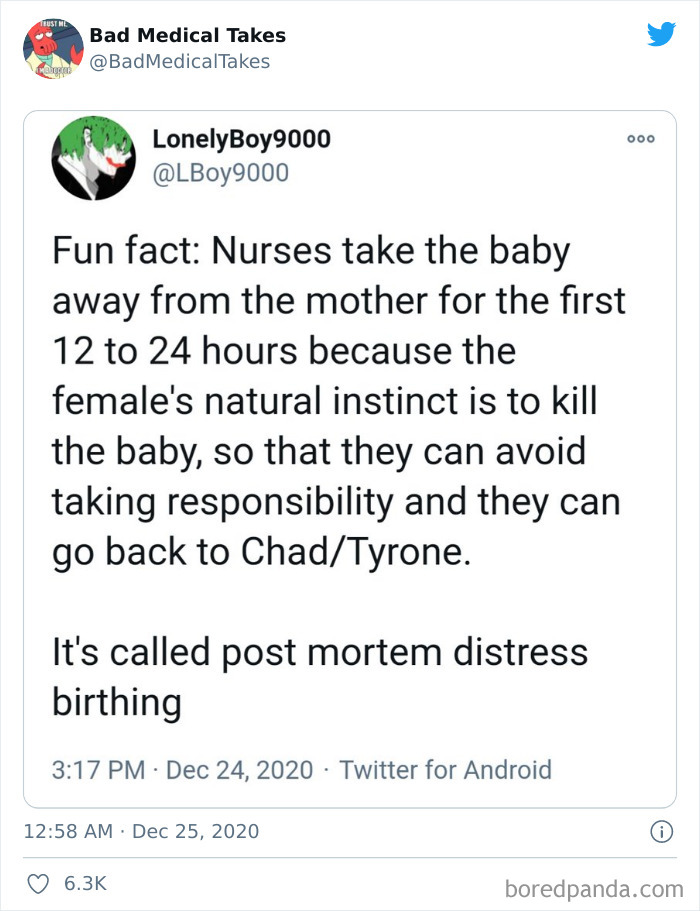Open the embedded quoted tweet card

tap(350, 450)
